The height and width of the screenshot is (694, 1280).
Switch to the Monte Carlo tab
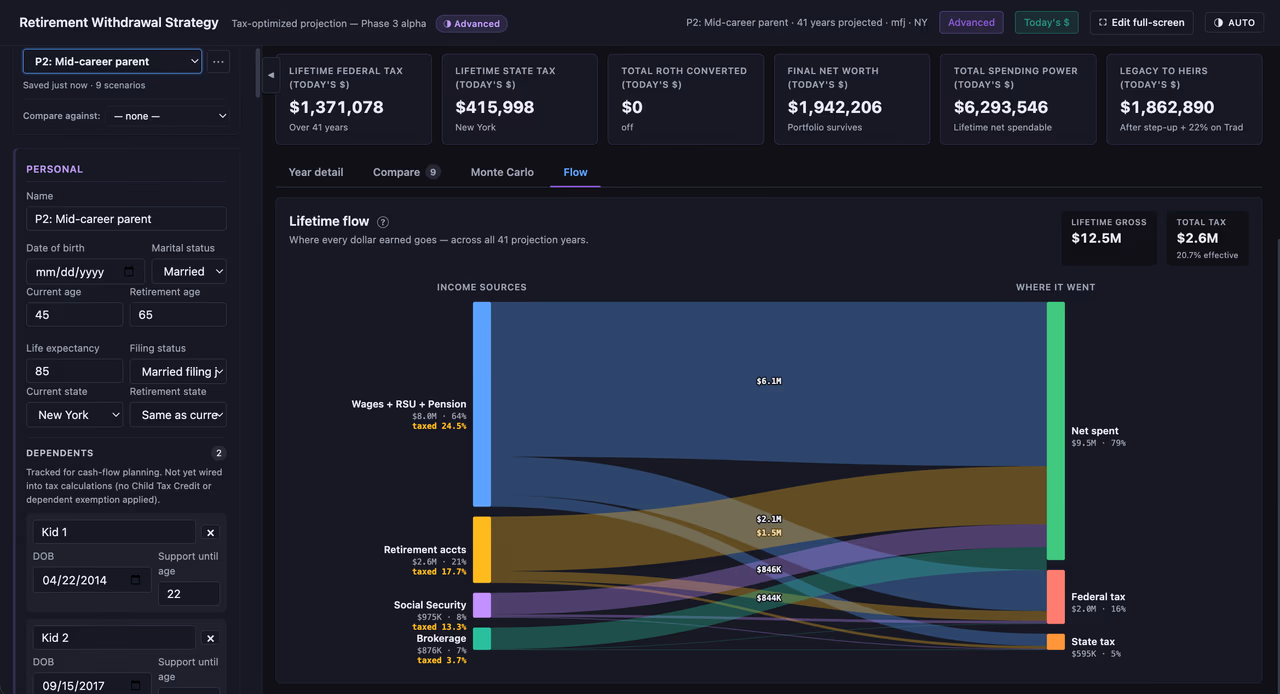(x=502, y=172)
